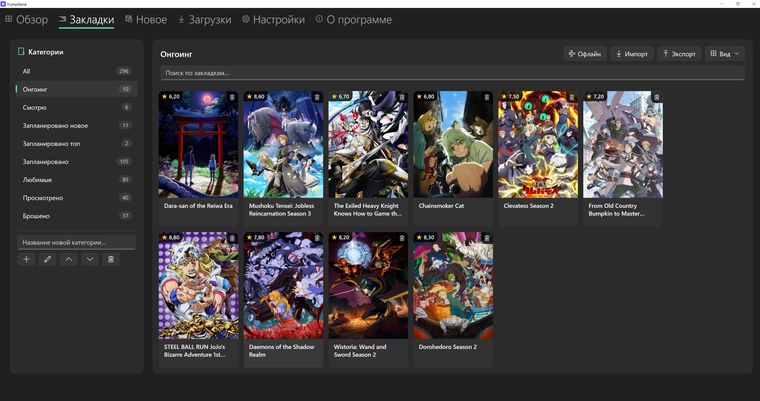Add new category with plus icon

(26, 259)
